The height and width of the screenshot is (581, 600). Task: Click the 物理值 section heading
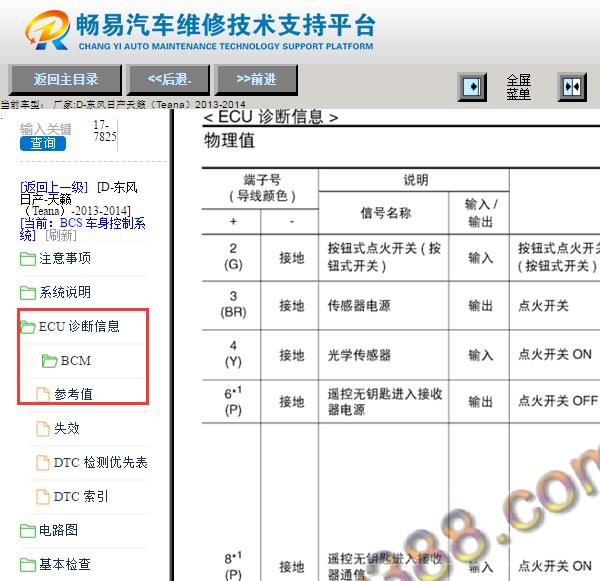tap(229, 140)
